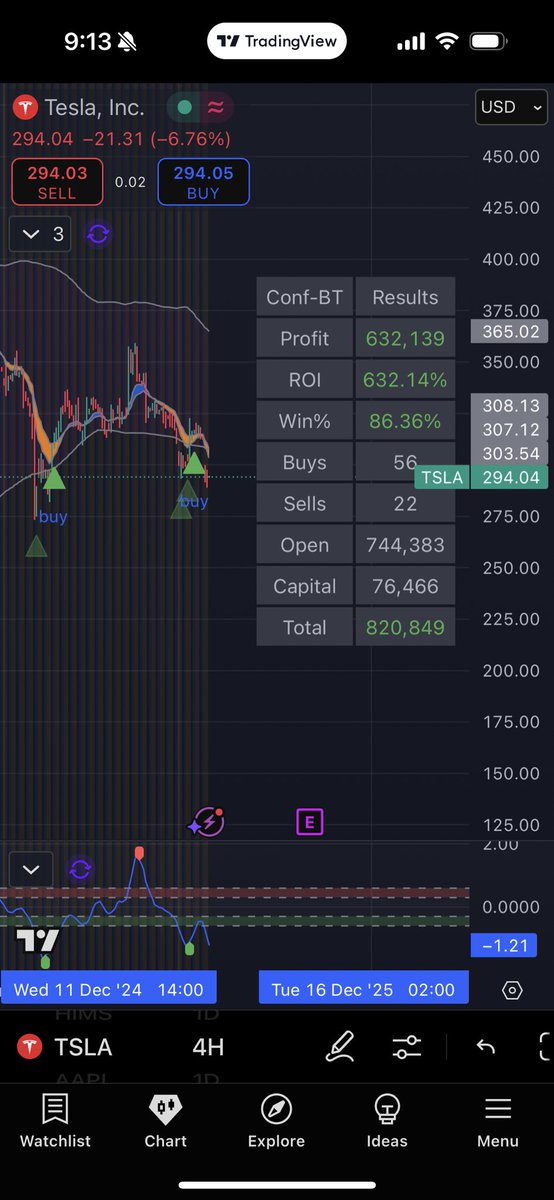
Task: Open the Watchlist tab
Action: [55, 1120]
